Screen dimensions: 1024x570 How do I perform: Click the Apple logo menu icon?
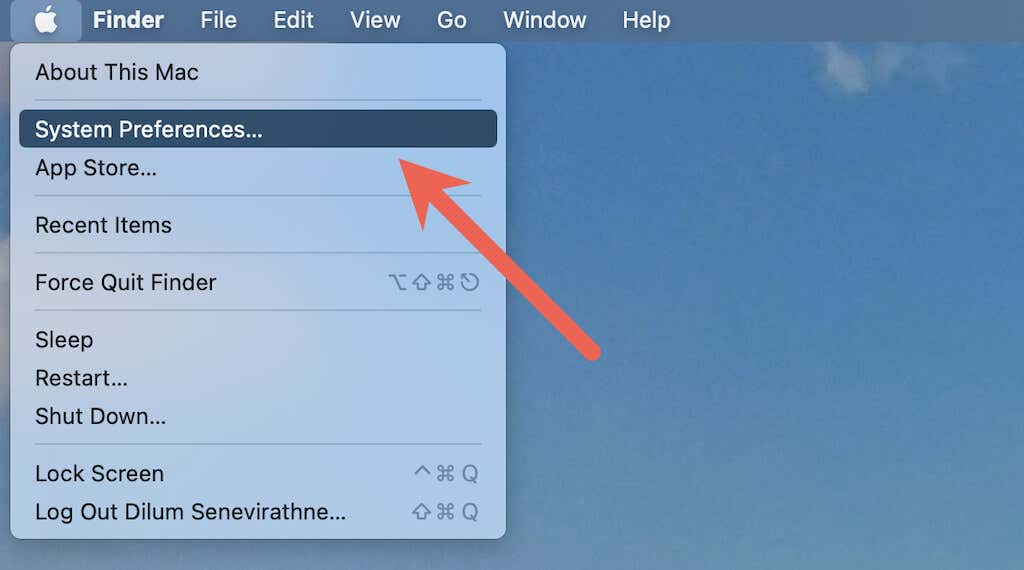coord(46,20)
